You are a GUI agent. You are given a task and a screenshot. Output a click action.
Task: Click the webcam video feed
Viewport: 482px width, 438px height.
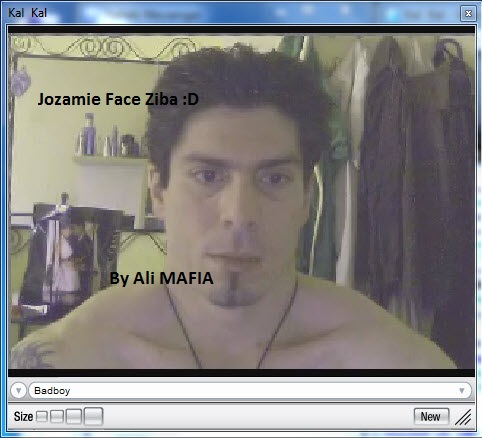(x=241, y=202)
